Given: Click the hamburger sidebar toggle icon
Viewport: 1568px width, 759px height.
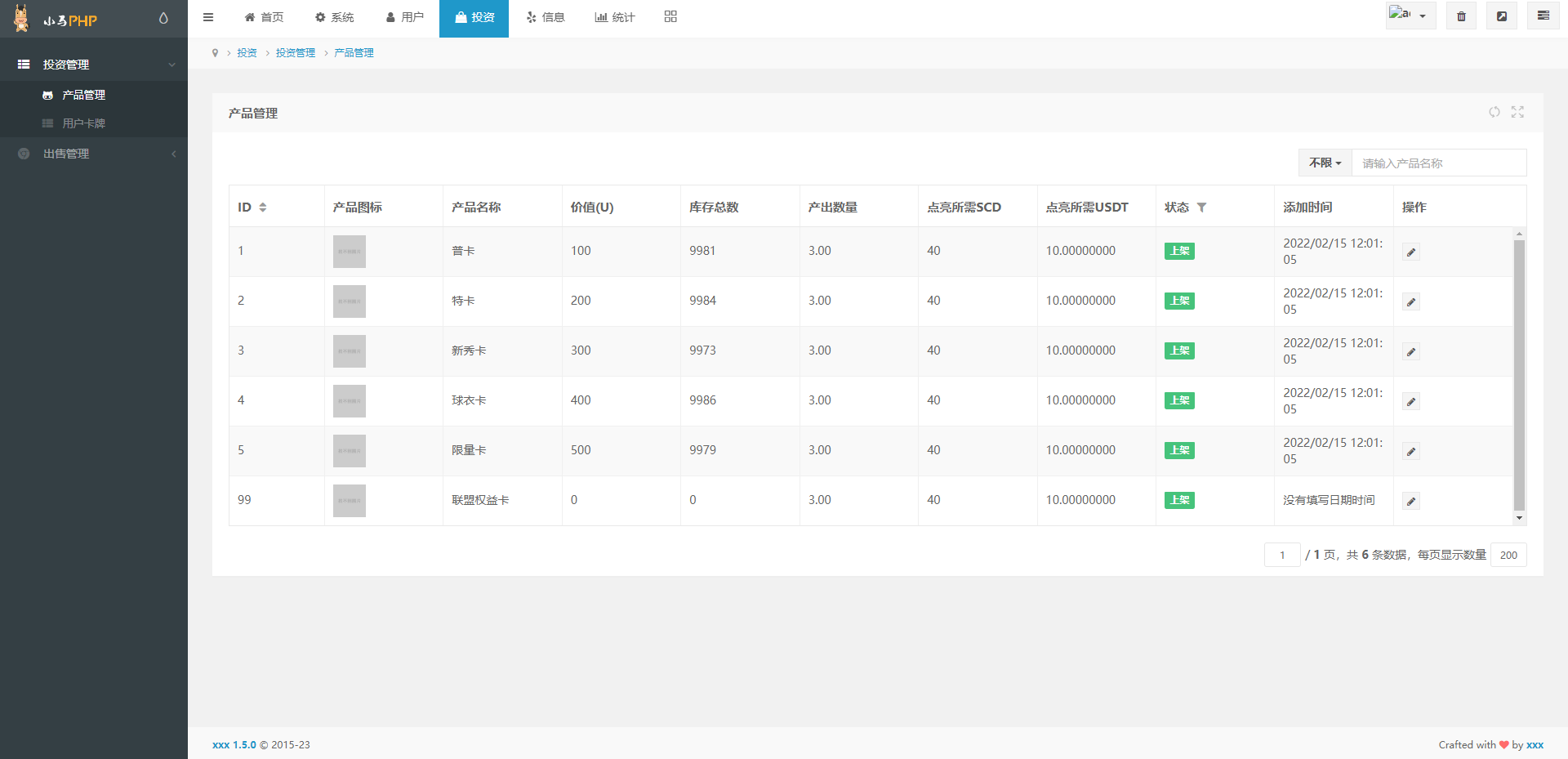Looking at the screenshot, I should [208, 17].
